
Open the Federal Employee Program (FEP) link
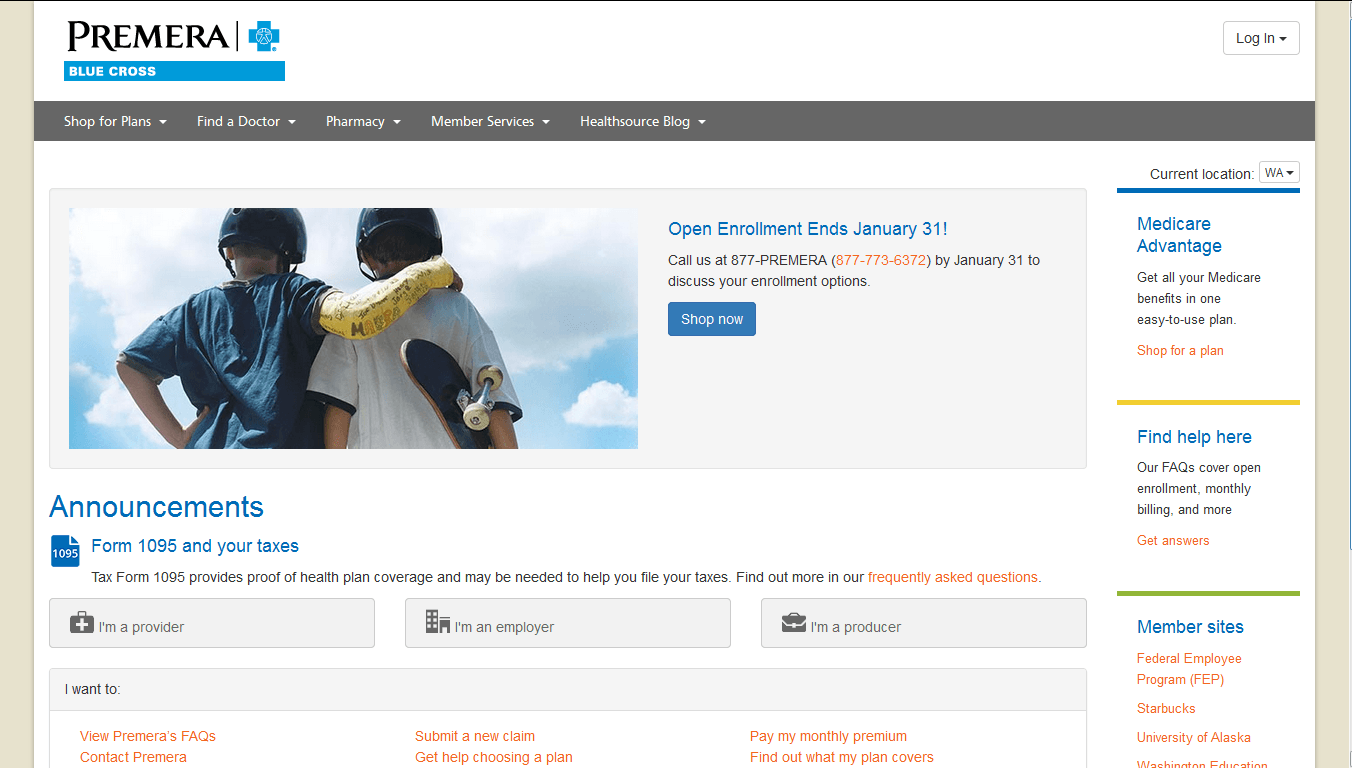click(x=1189, y=668)
